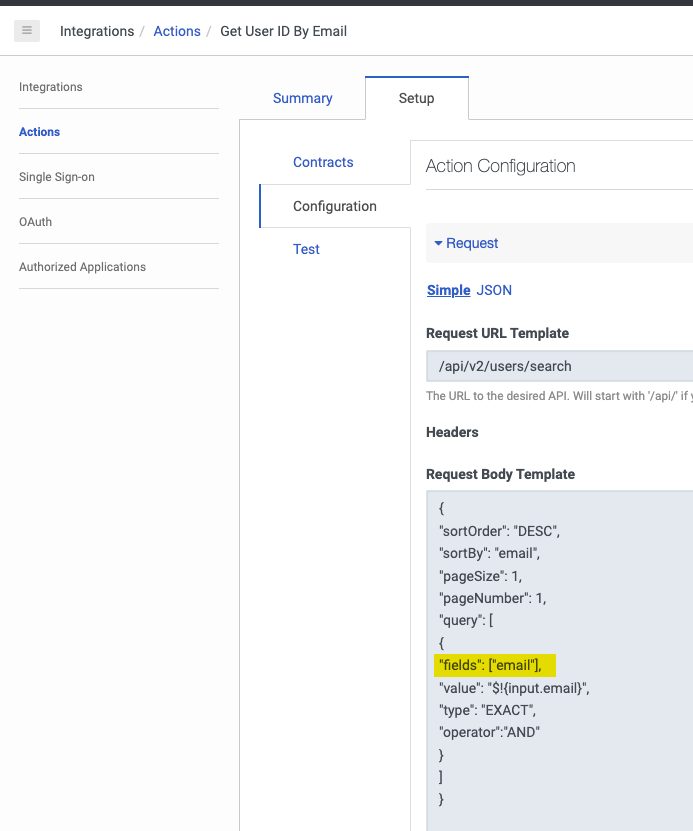
Task: Open the Contracts section
Action: pos(323,162)
